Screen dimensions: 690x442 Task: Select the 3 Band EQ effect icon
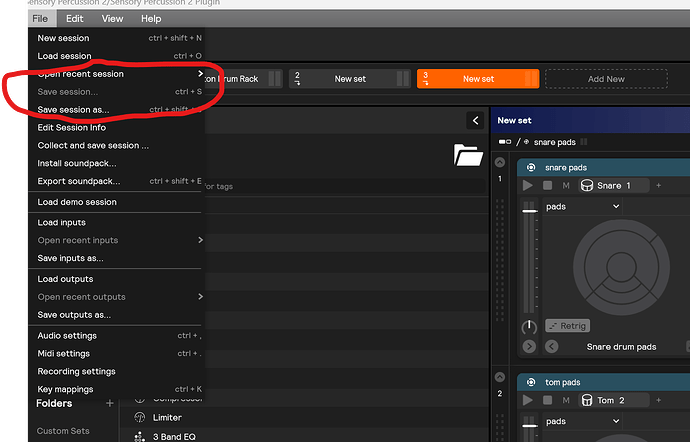click(139, 437)
